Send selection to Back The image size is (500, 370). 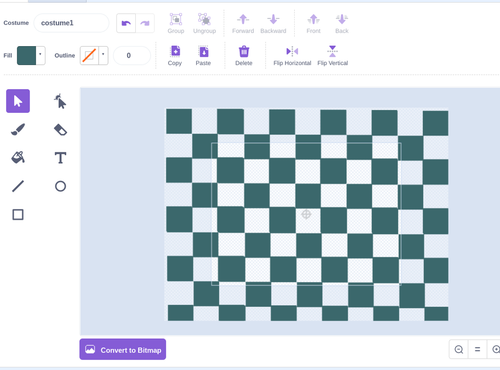click(x=342, y=23)
